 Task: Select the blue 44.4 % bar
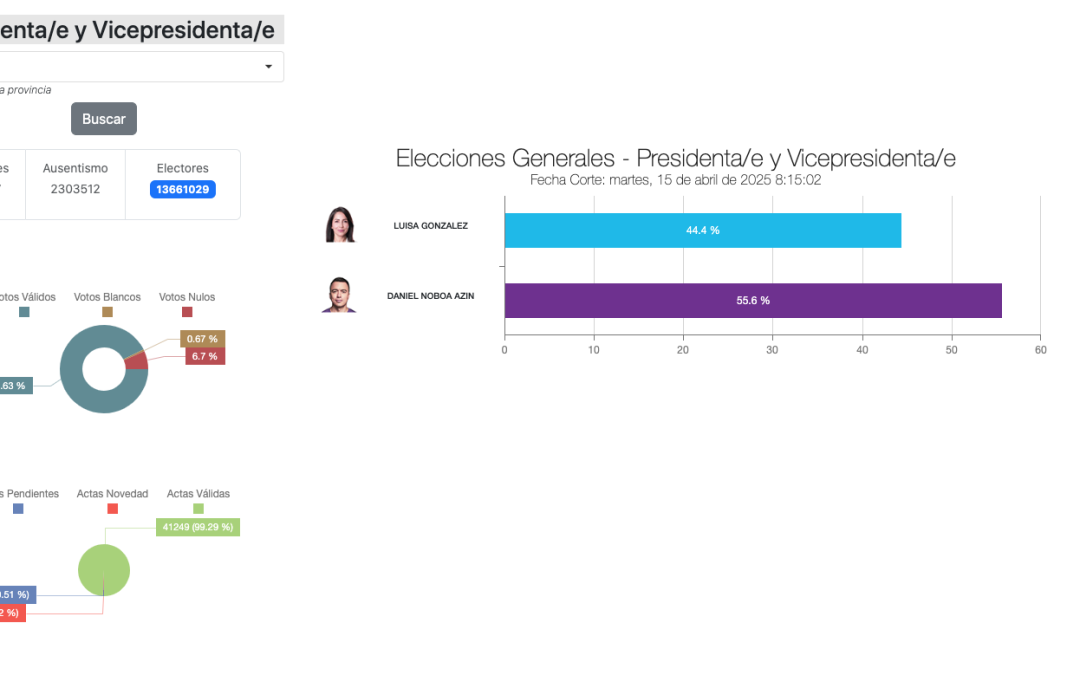[x=703, y=230]
